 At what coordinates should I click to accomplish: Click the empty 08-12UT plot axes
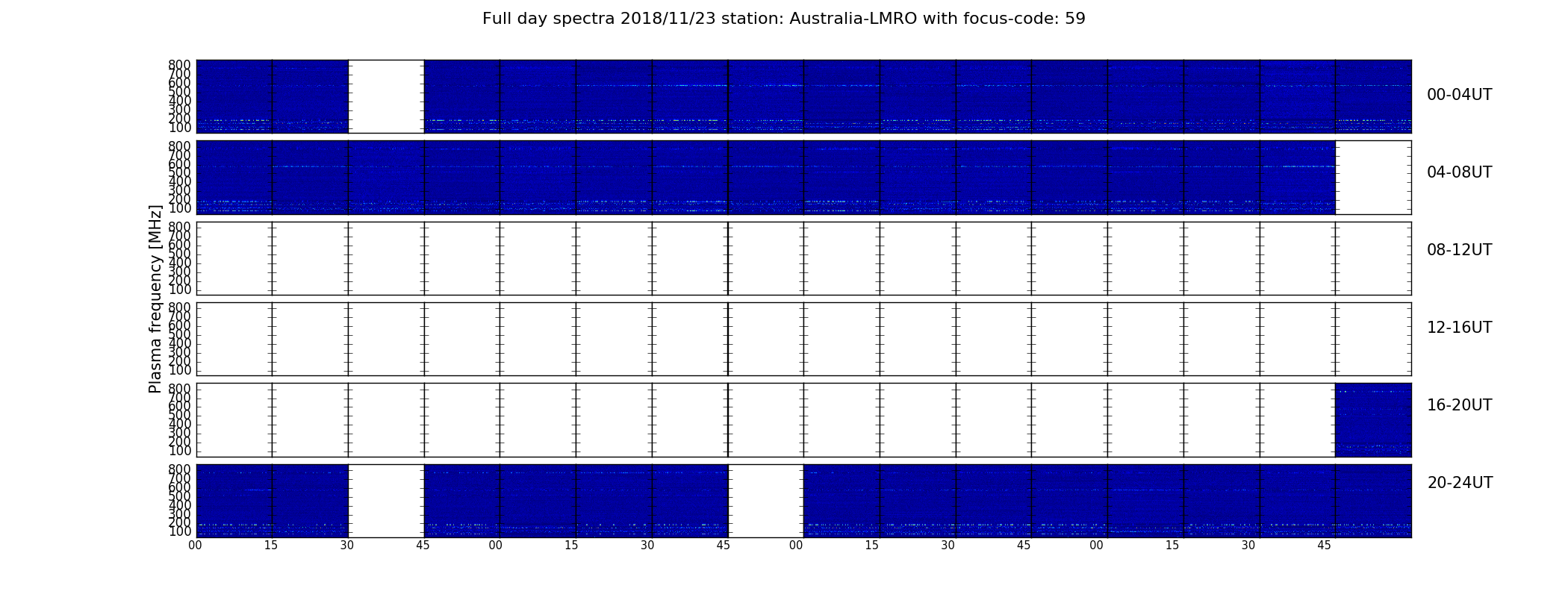tap(803, 258)
